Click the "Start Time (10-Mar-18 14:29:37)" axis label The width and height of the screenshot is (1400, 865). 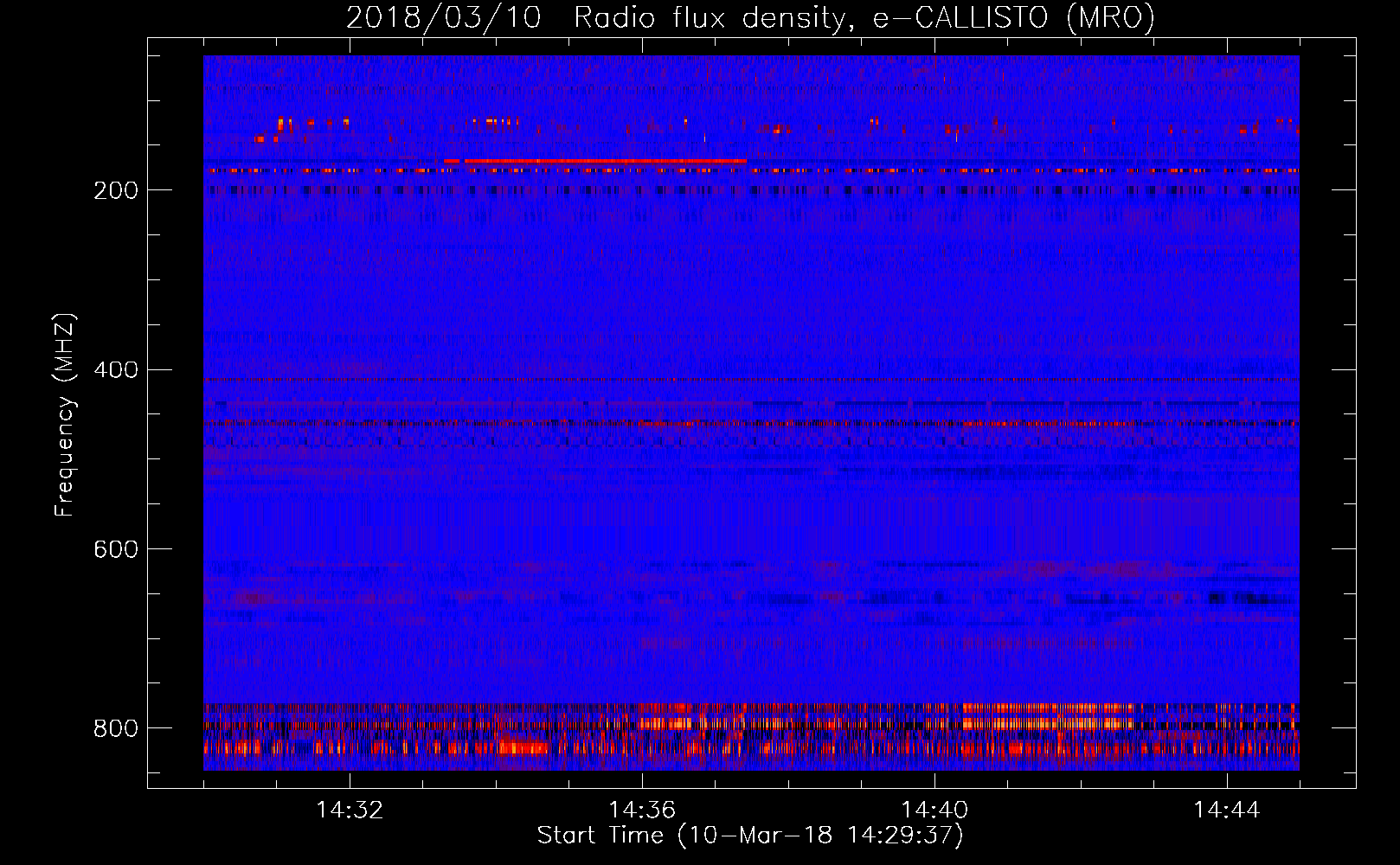[750, 836]
